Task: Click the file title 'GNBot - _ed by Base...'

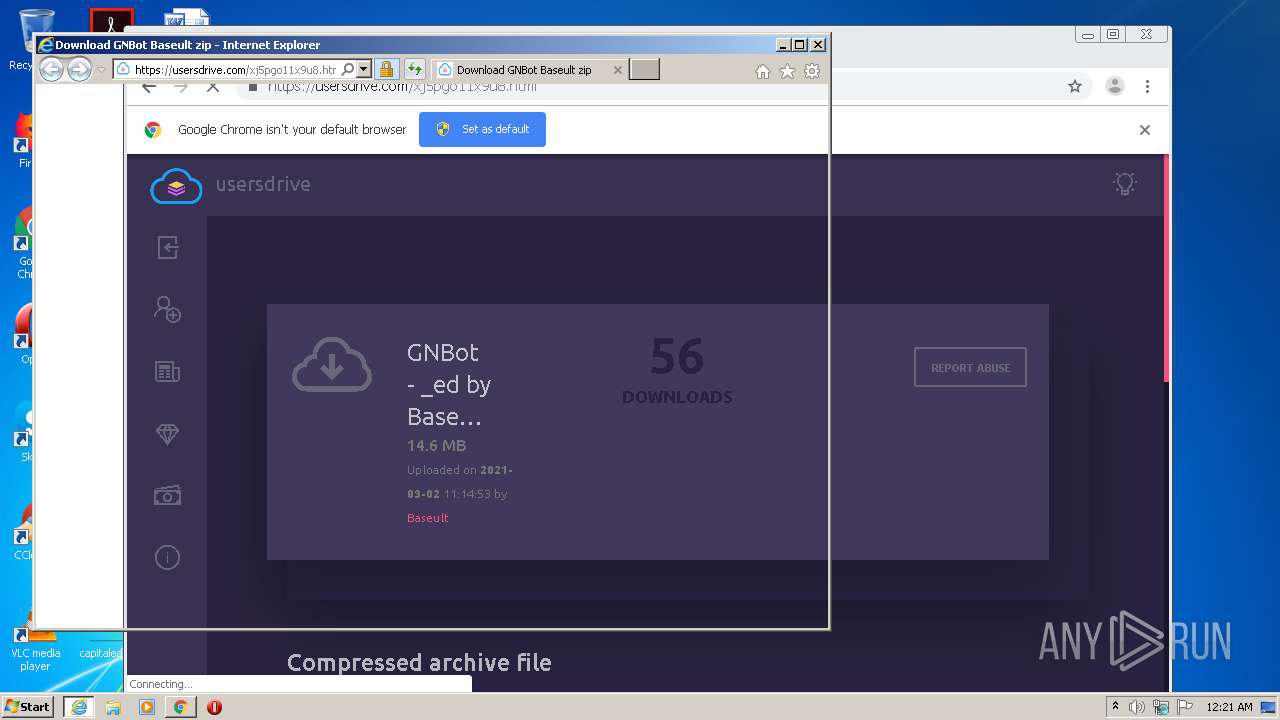Action: [x=449, y=385]
